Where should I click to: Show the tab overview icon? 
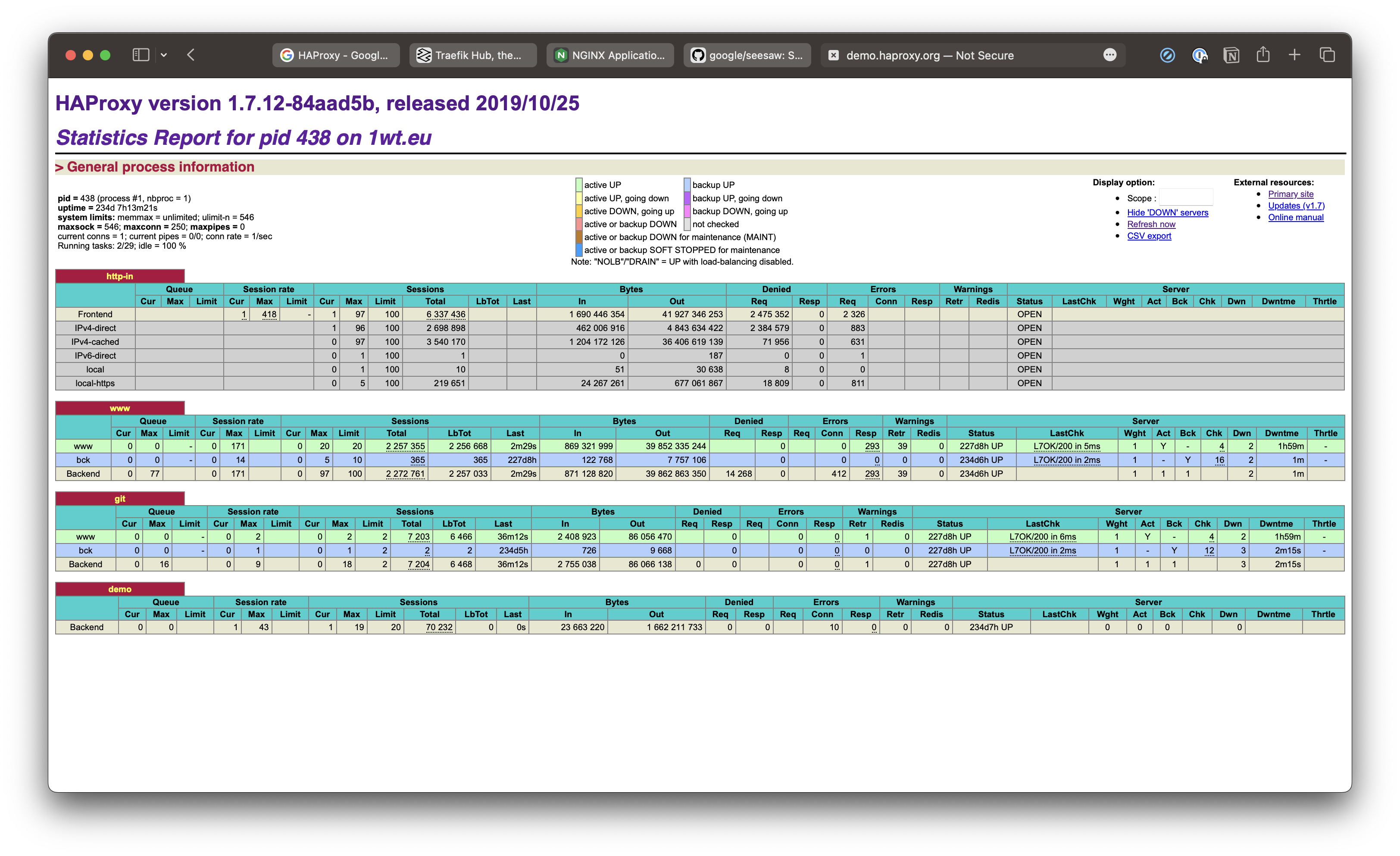(x=1327, y=55)
